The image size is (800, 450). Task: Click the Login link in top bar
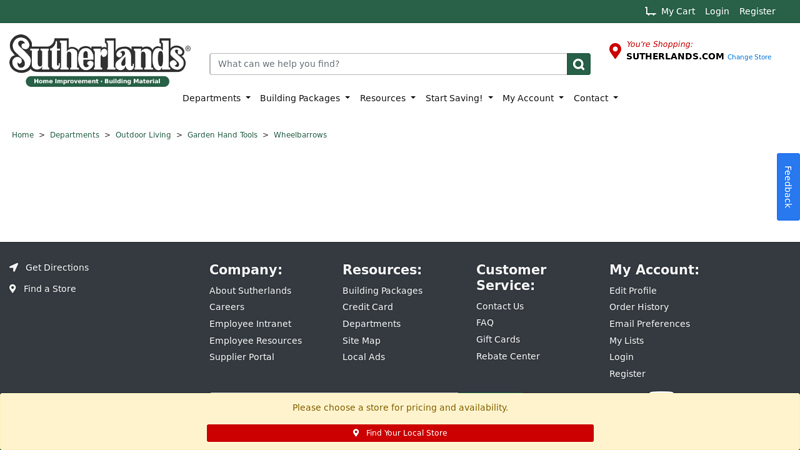coord(716,11)
